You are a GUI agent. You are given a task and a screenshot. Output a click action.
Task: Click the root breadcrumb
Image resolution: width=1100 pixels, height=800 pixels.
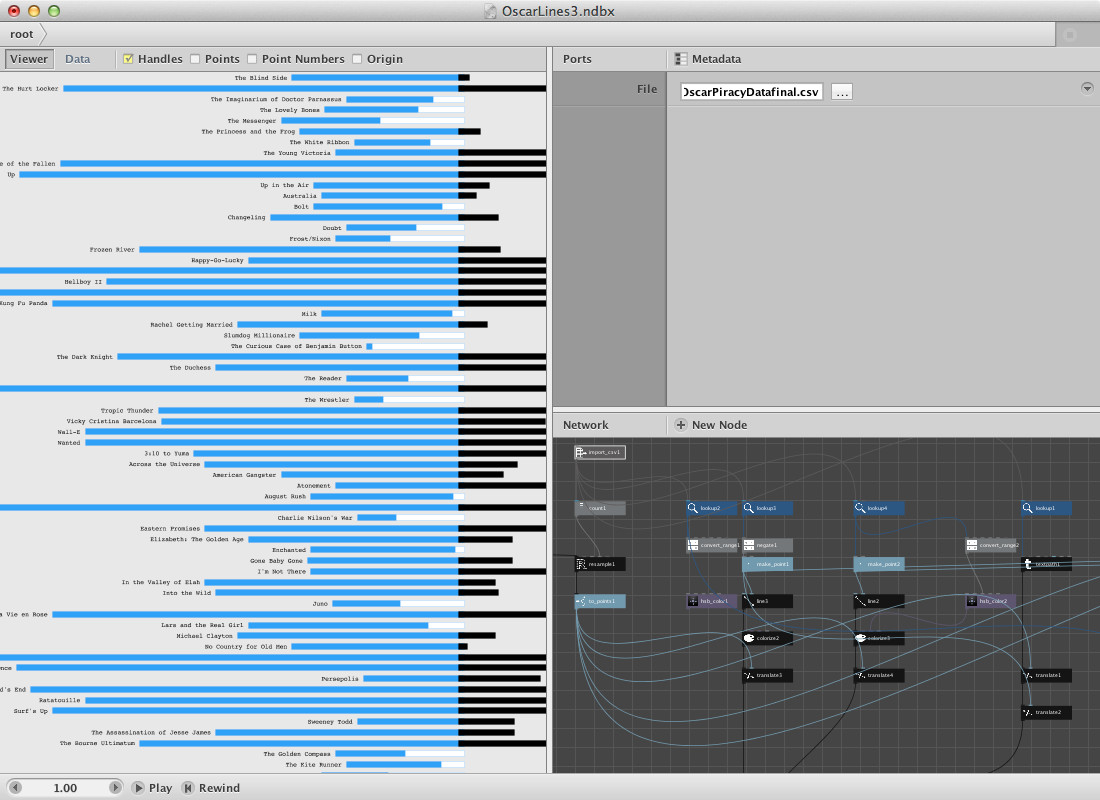tap(22, 34)
